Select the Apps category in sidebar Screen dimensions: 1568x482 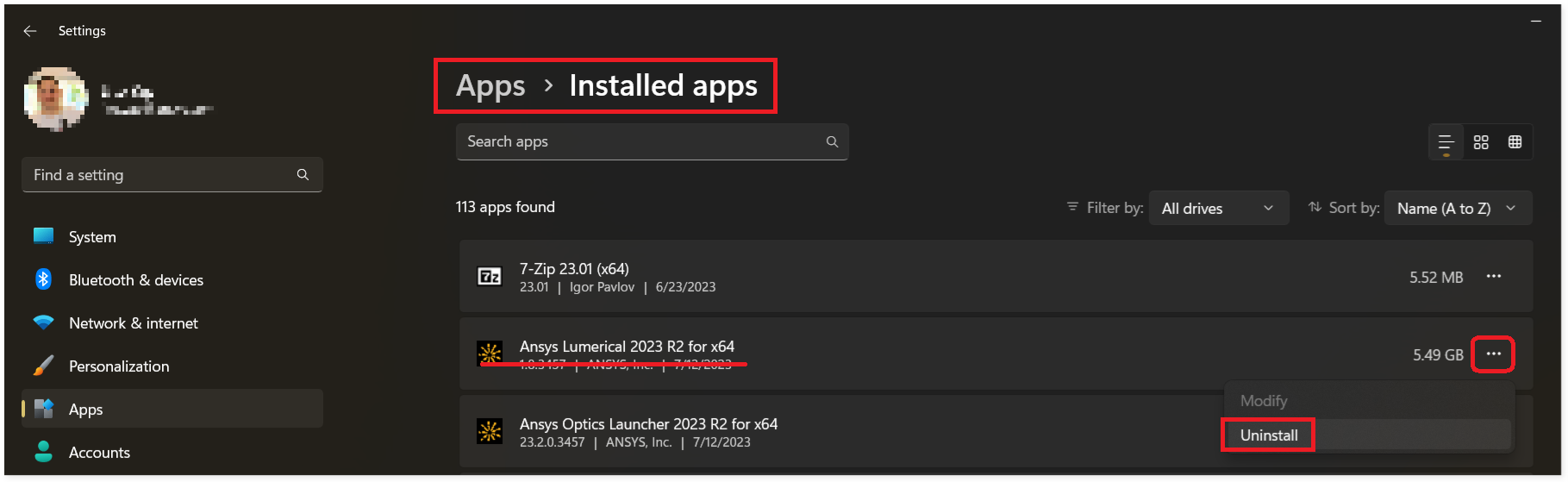pos(172,409)
